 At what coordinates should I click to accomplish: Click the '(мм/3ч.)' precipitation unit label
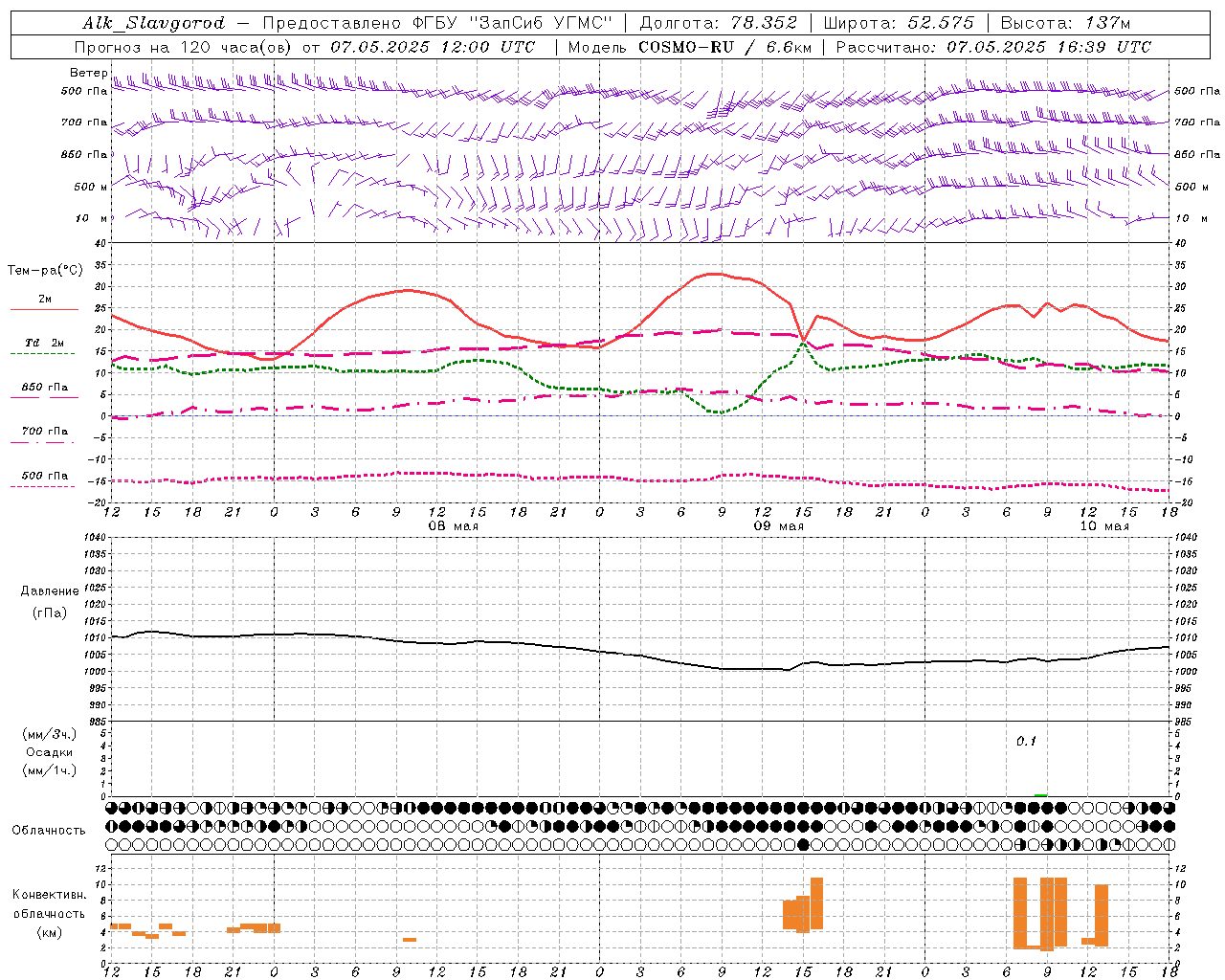(x=50, y=734)
